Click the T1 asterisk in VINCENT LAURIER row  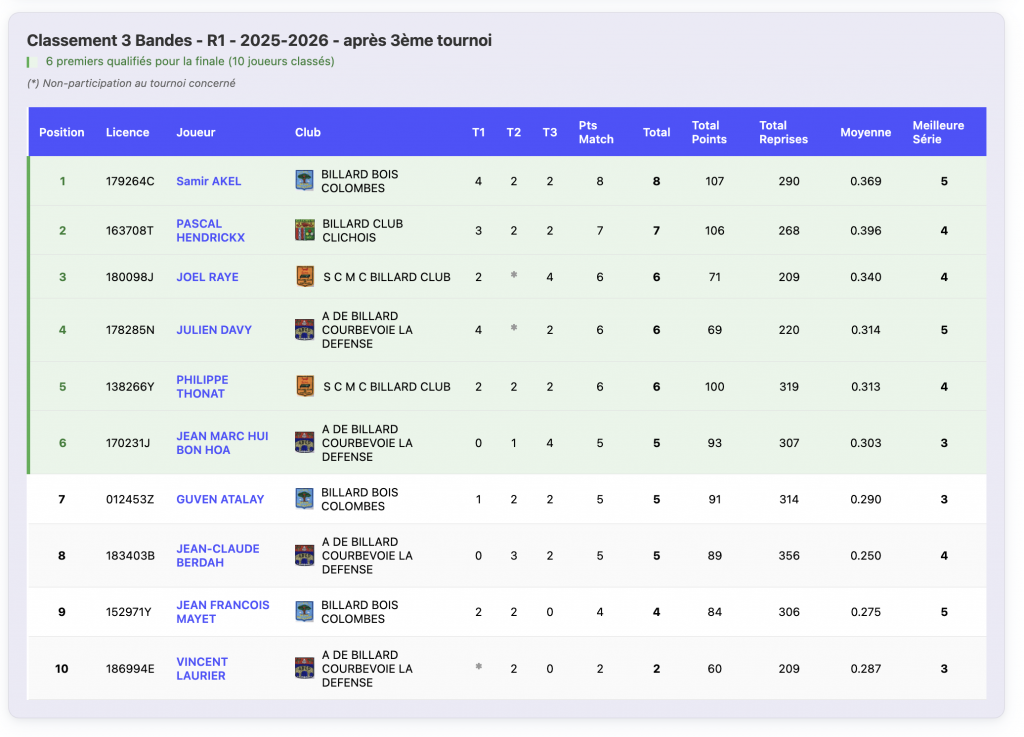pyautogui.click(x=478, y=668)
